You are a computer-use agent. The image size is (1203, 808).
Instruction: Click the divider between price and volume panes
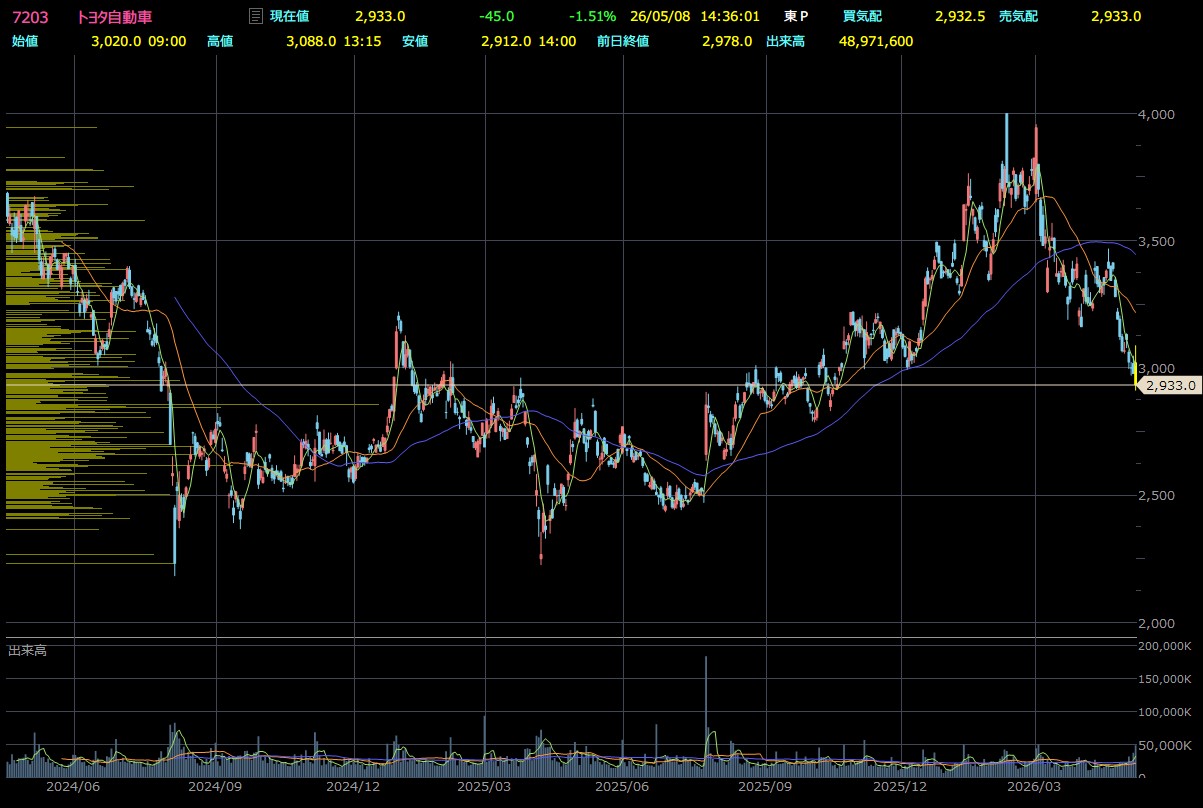(570, 638)
